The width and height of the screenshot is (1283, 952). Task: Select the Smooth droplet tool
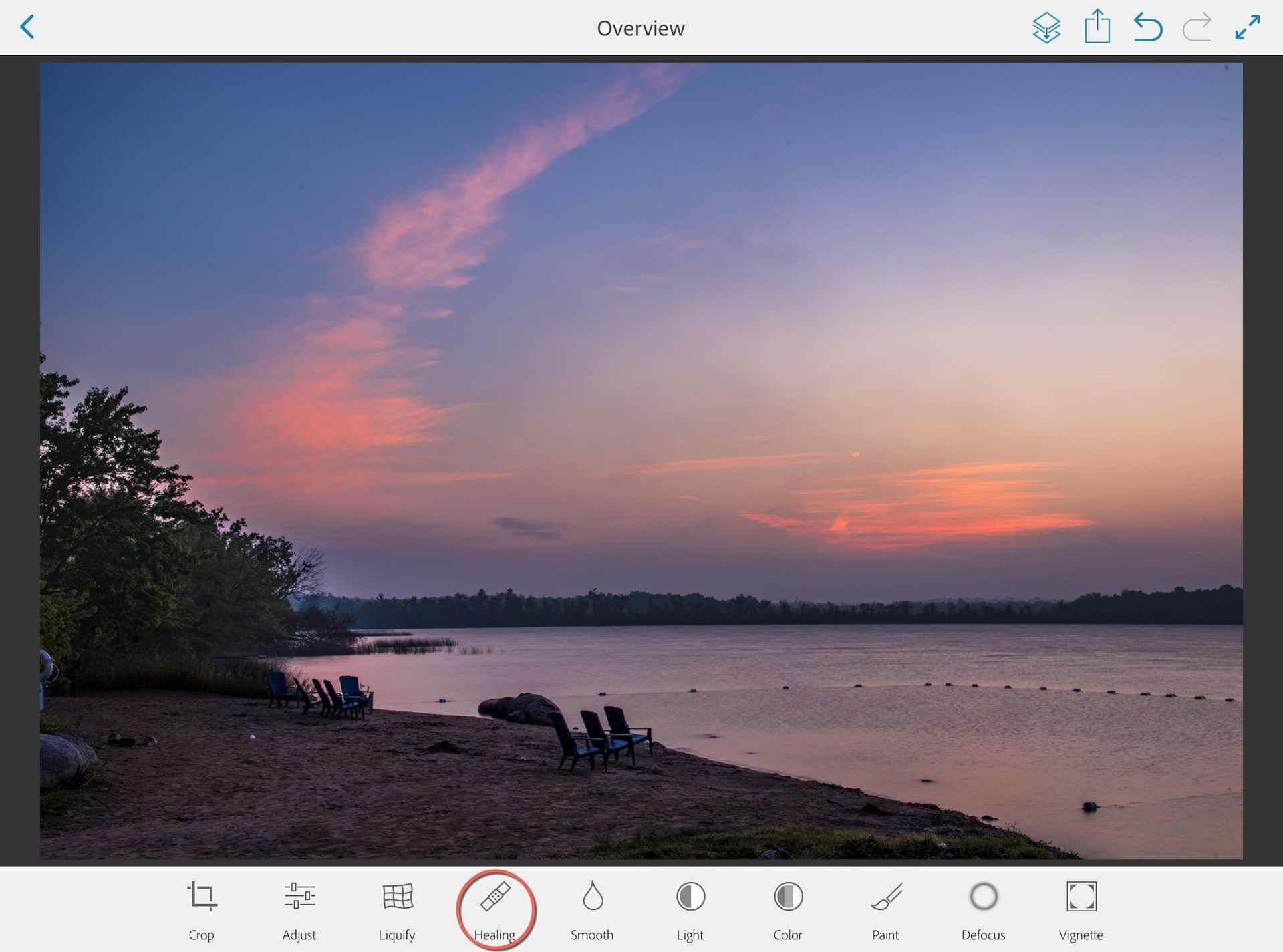click(592, 911)
